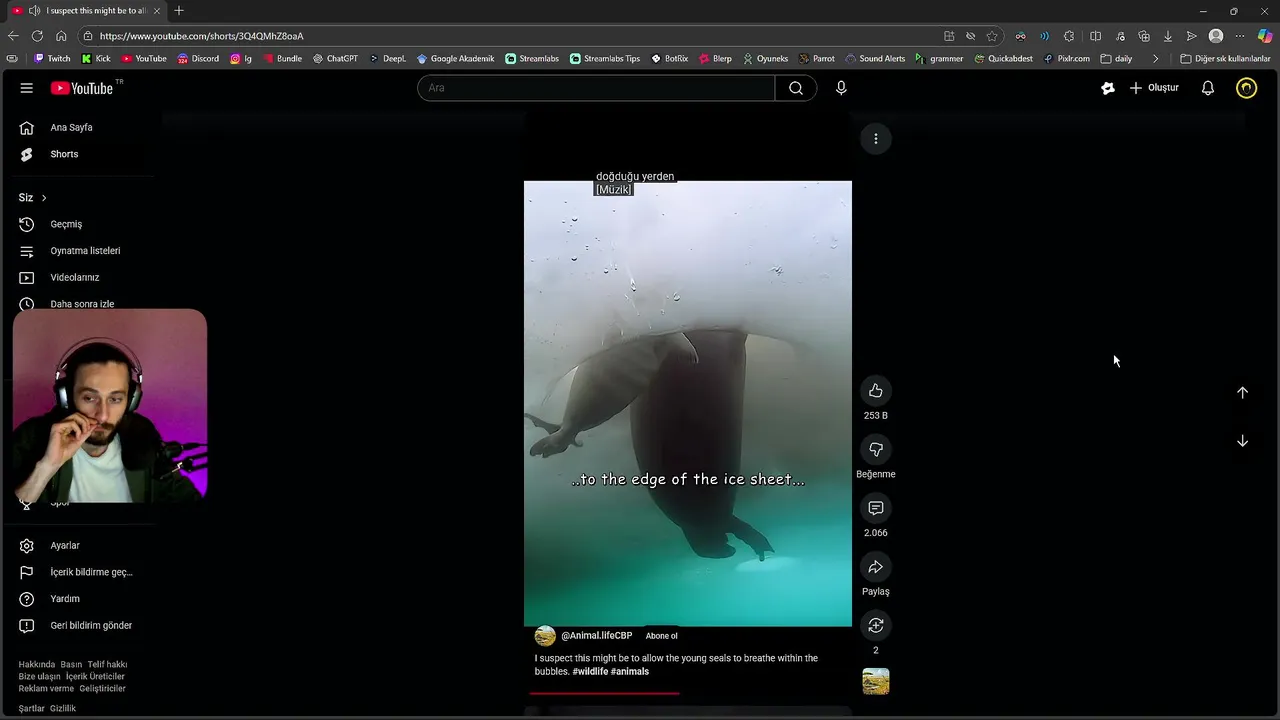
Task: Open Edge settings and more menu
Action: tap(1240, 36)
